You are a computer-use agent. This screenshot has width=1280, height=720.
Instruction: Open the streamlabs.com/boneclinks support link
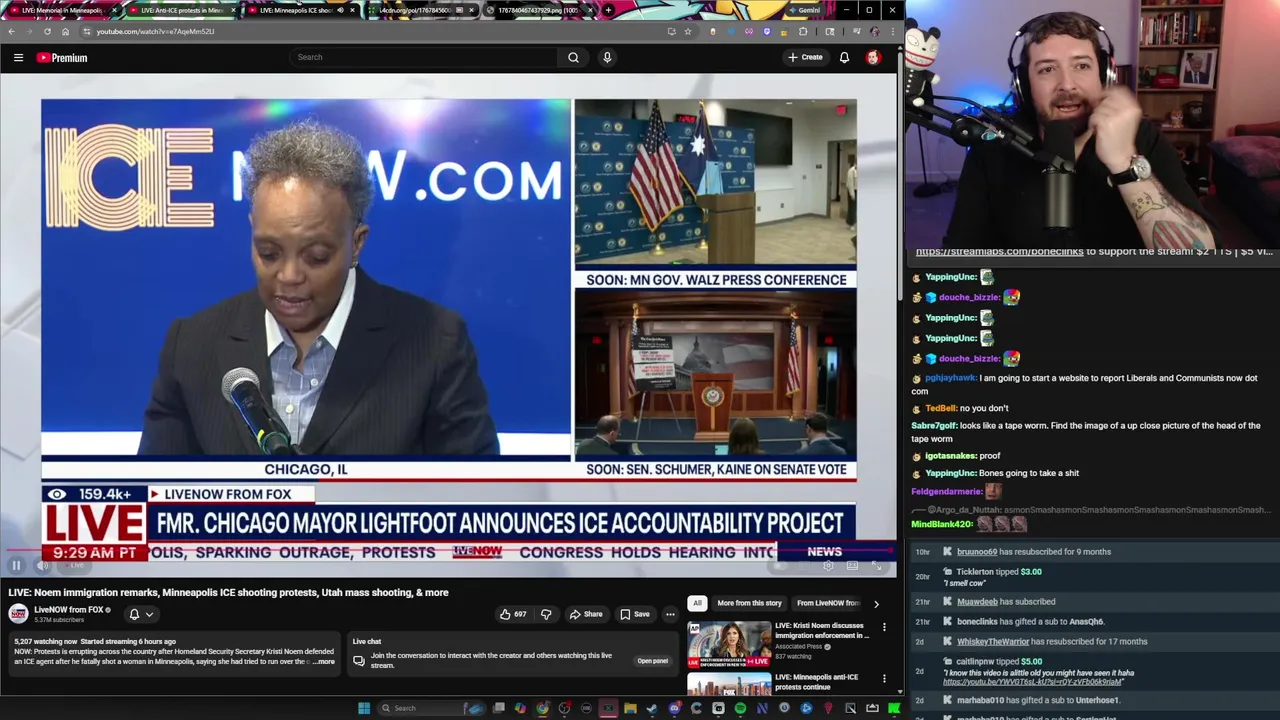pyautogui.click(x=999, y=252)
